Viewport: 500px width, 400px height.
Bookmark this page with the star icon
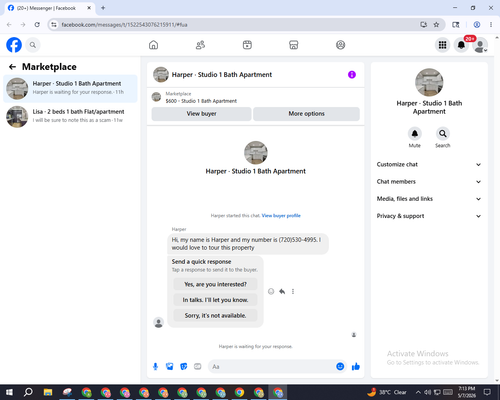coord(436,25)
